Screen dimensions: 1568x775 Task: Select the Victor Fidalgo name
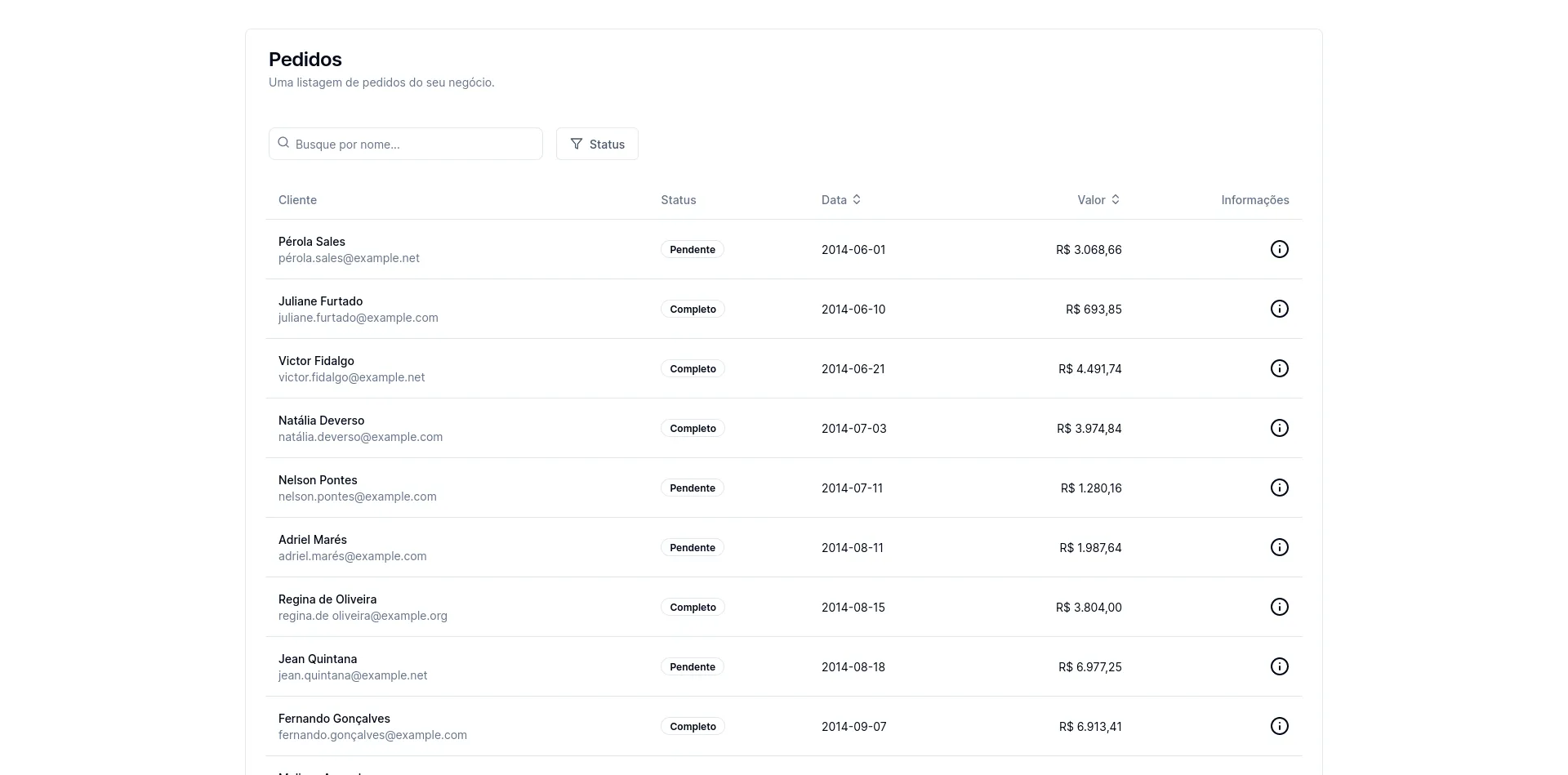(316, 361)
